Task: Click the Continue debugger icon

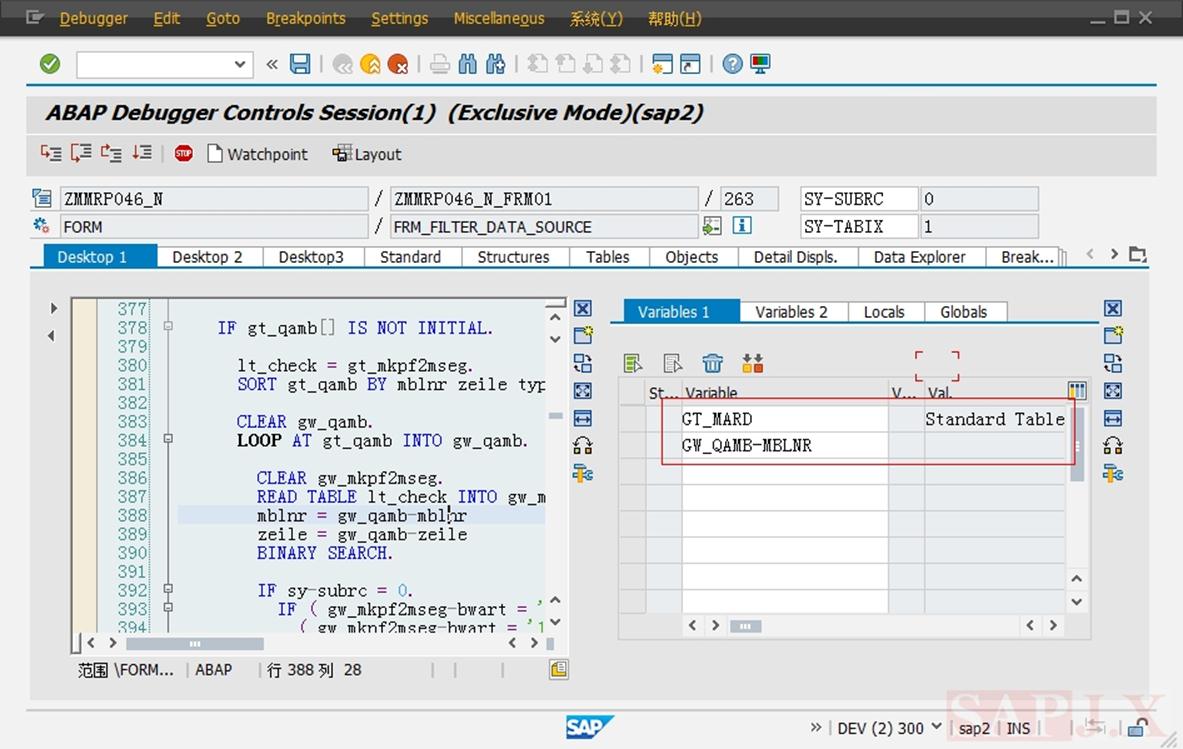Action: pyautogui.click(x=142, y=153)
